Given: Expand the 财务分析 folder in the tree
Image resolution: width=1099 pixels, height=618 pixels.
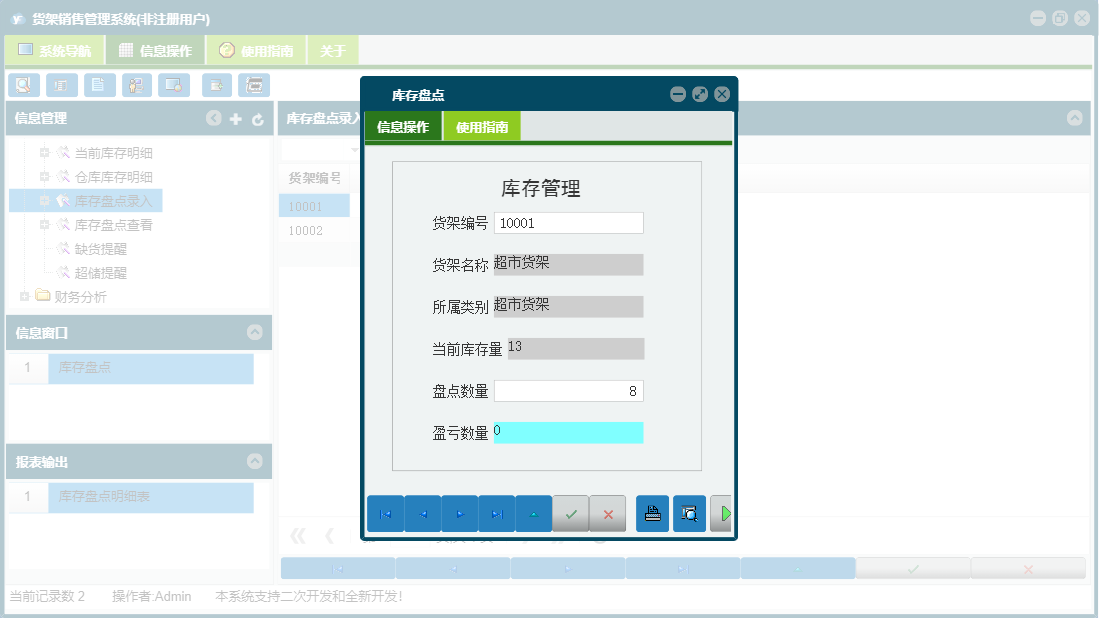Looking at the screenshot, I should (25, 296).
